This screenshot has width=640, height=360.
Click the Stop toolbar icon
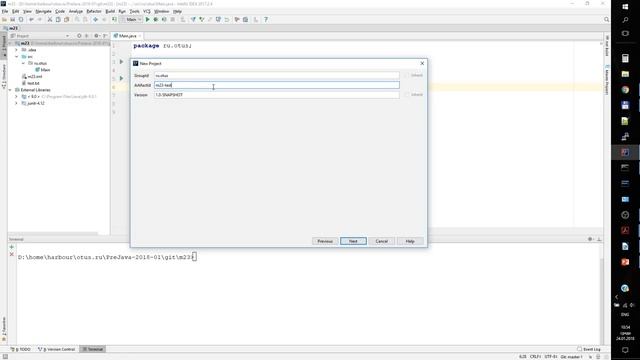pos(173,20)
